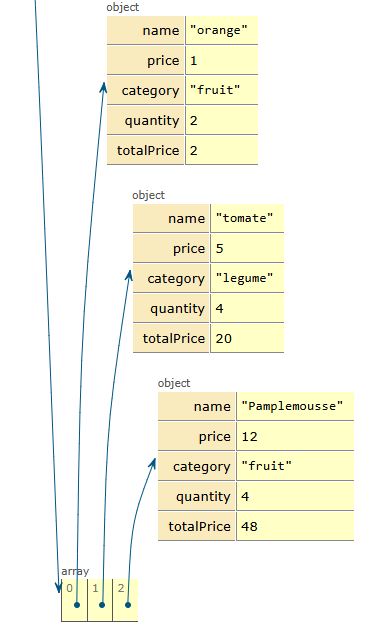This screenshot has width=385, height=638.
Task: Click the "object" label above the tomate table
Action: [149, 195]
